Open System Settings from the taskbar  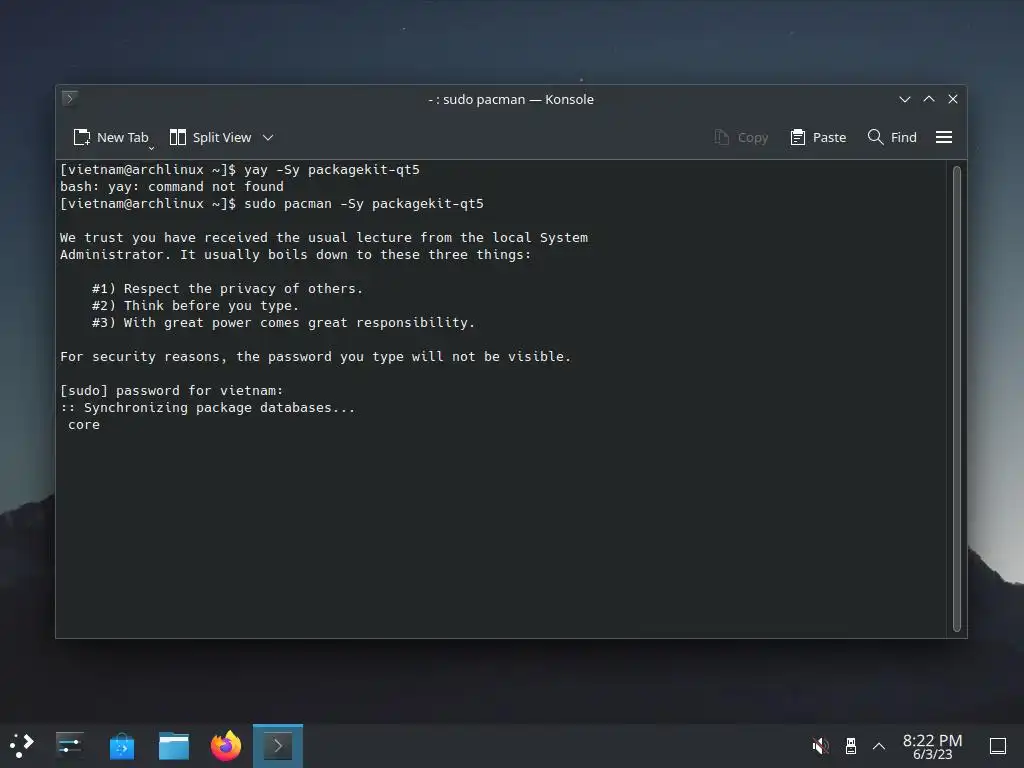[69, 746]
